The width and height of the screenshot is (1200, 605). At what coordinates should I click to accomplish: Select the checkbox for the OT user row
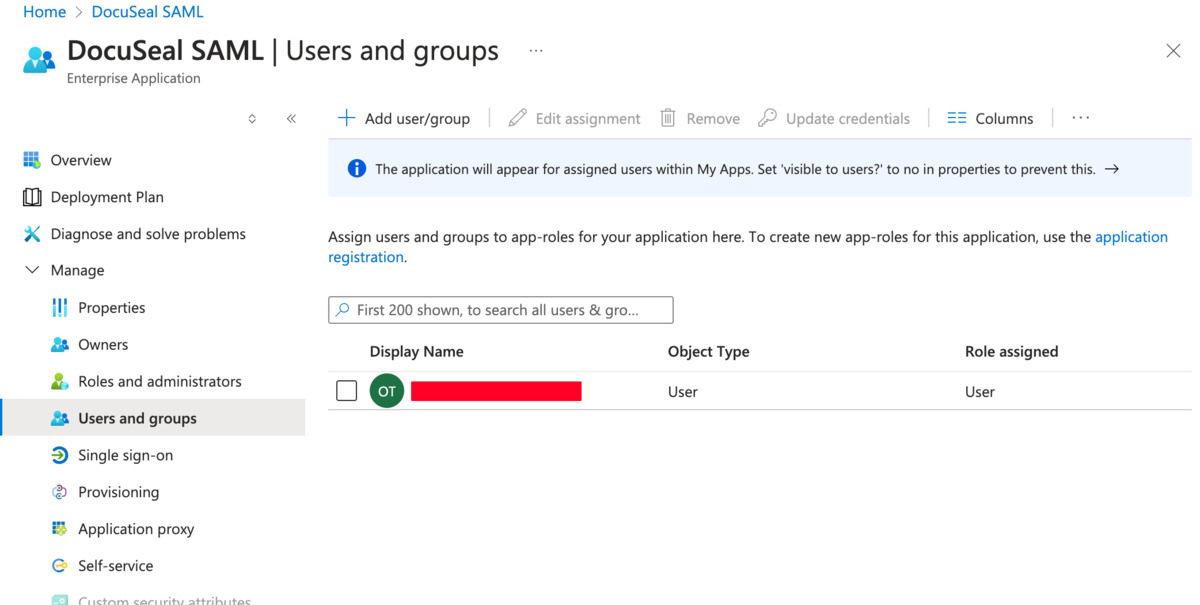(x=347, y=391)
